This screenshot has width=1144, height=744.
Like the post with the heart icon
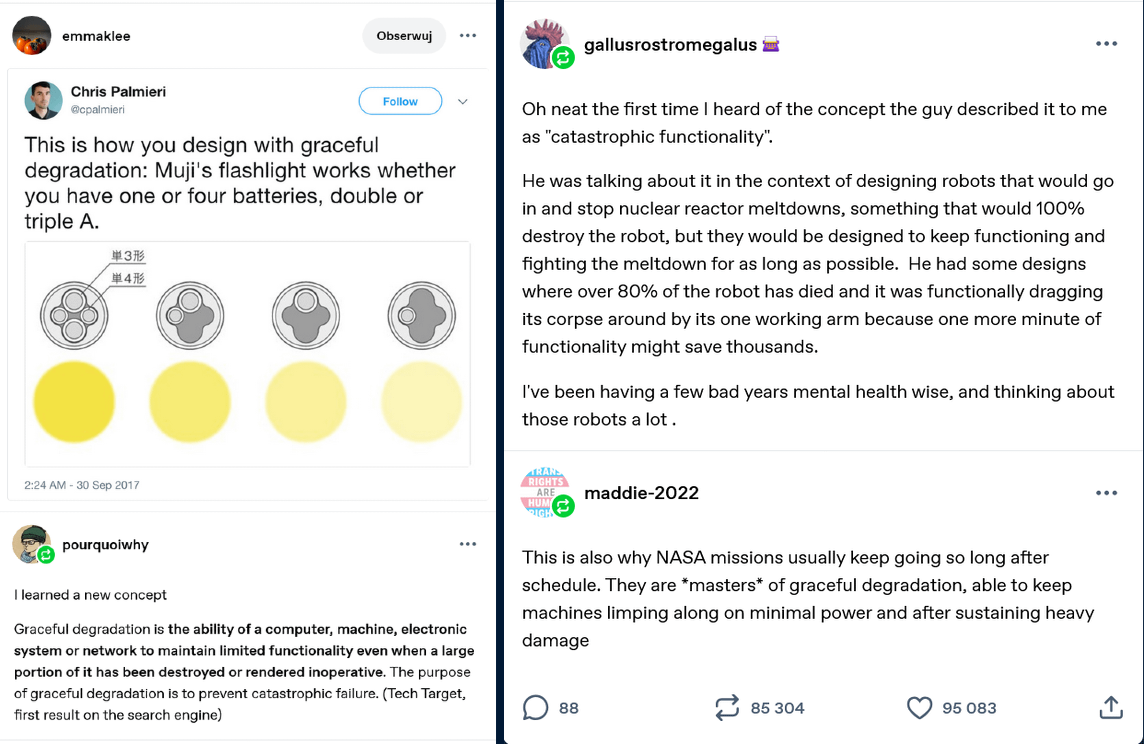pyautogui.click(x=919, y=708)
